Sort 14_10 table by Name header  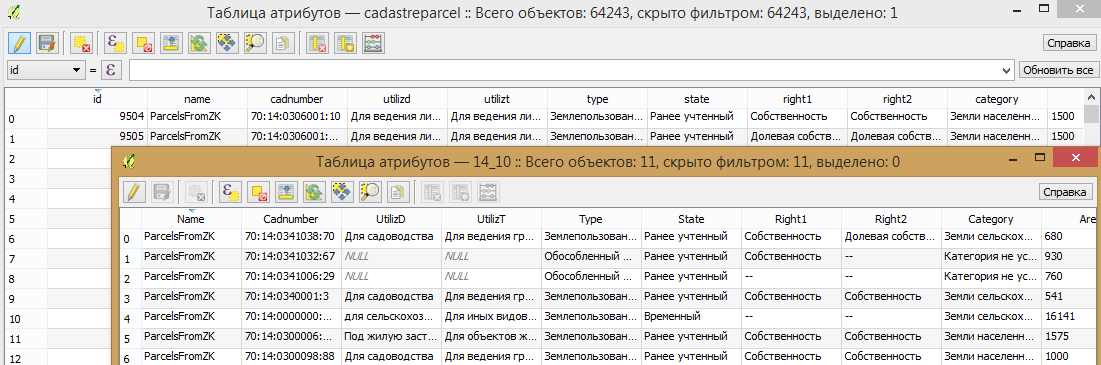coord(191,219)
